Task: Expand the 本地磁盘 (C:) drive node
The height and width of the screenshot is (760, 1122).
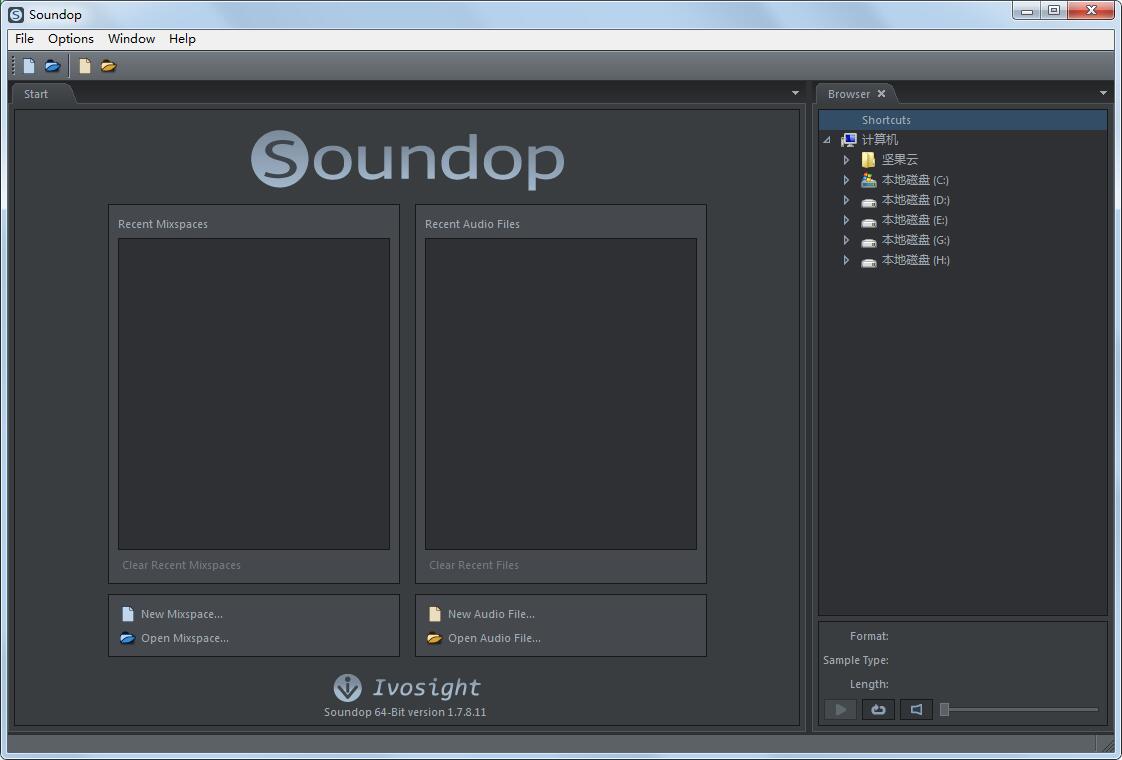Action: [846, 180]
